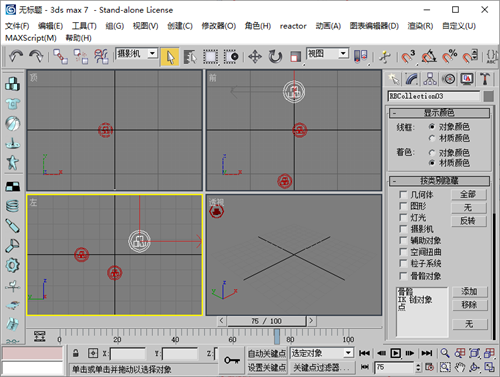Viewport: 500px width, 377px height.
Task: Open the MAXScript(M) menu
Action: point(31,38)
